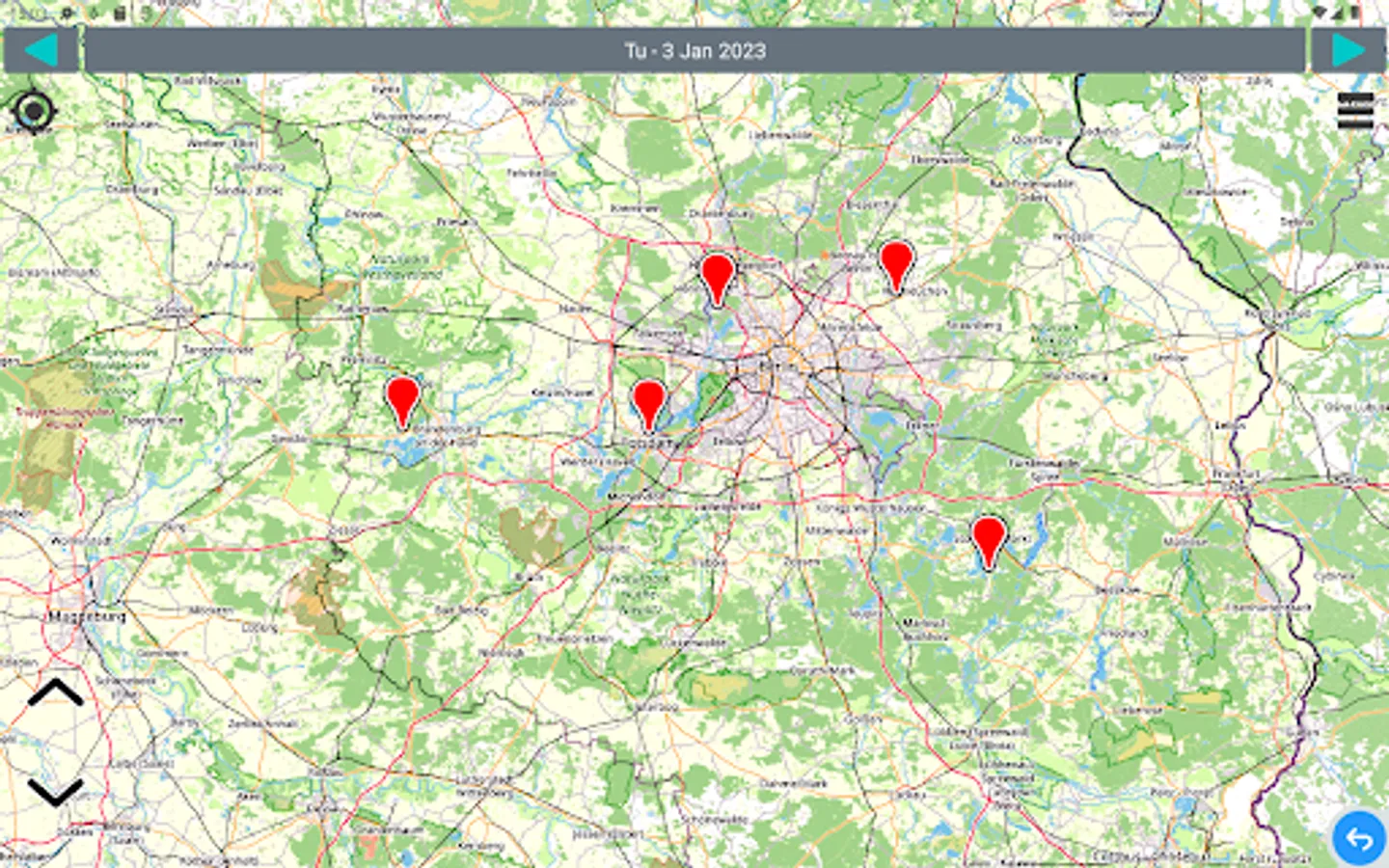Select the red marker southeast of Berlin
The image size is (1389, 868).
[989, 543]
